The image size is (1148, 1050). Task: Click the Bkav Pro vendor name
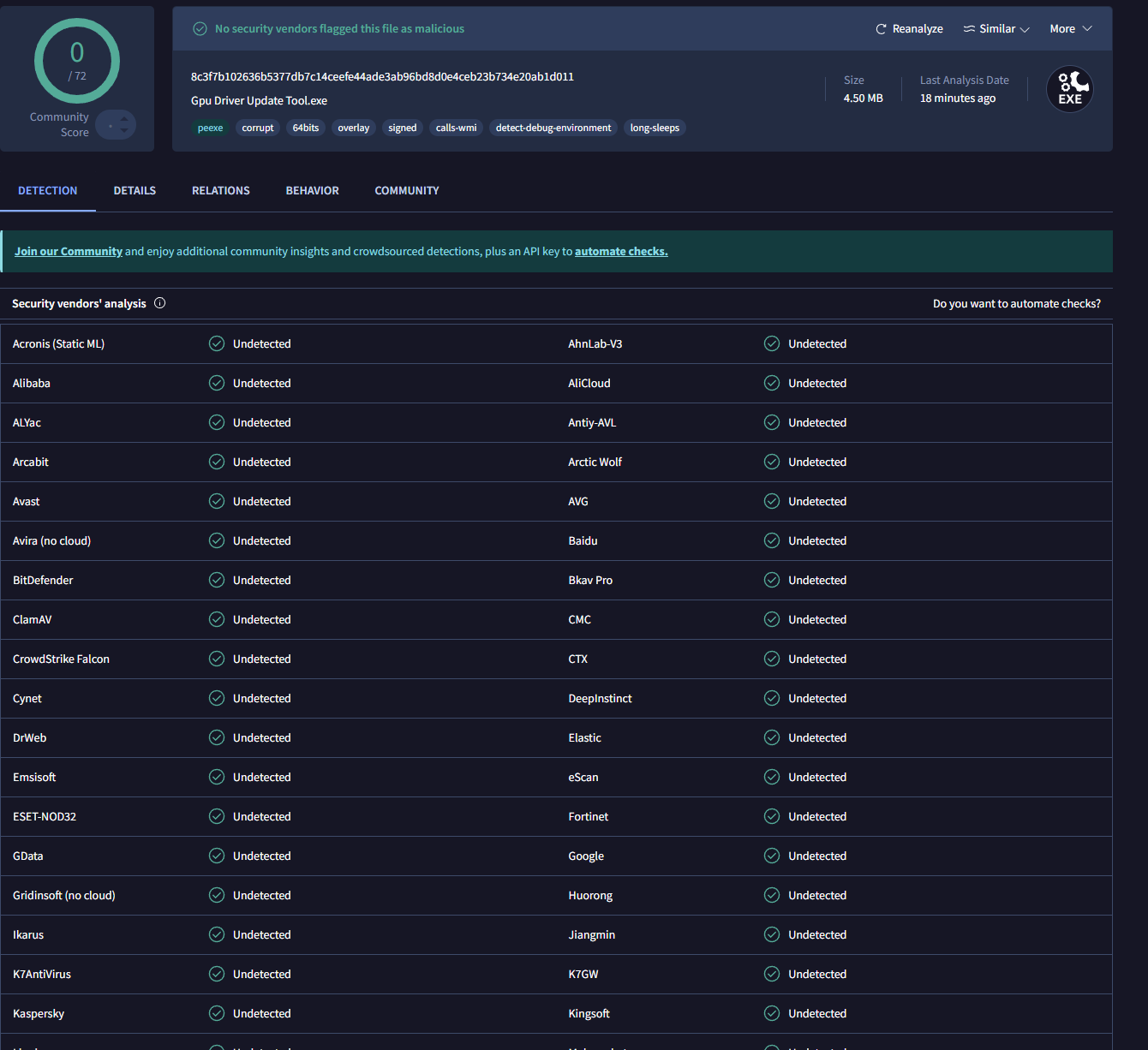pos(590,580)
